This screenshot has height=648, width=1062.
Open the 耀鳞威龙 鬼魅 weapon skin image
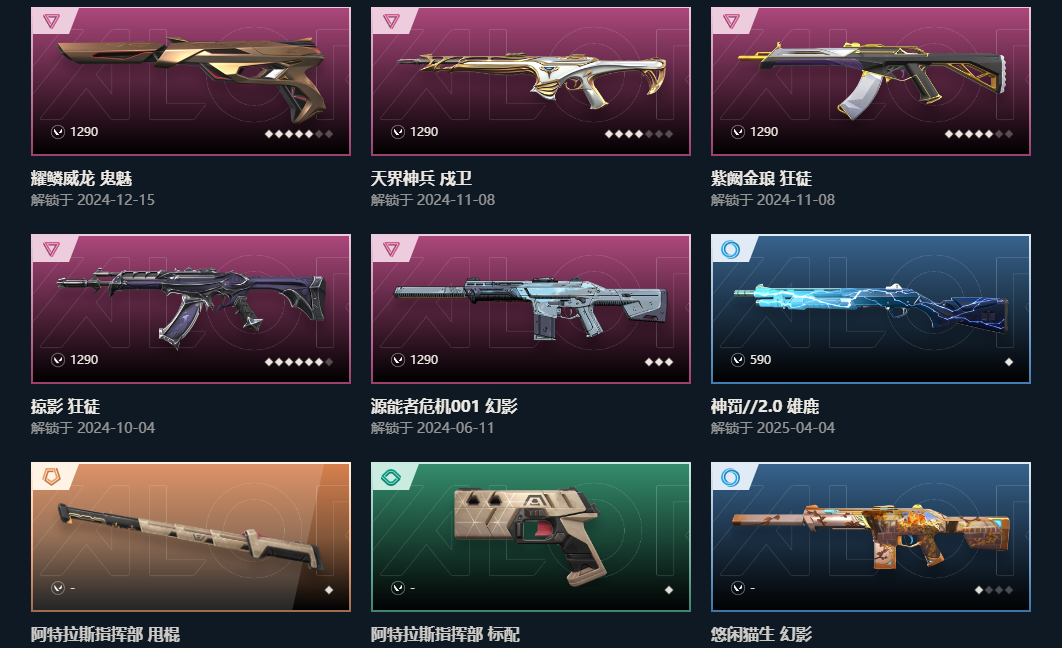tap(191, 81)
